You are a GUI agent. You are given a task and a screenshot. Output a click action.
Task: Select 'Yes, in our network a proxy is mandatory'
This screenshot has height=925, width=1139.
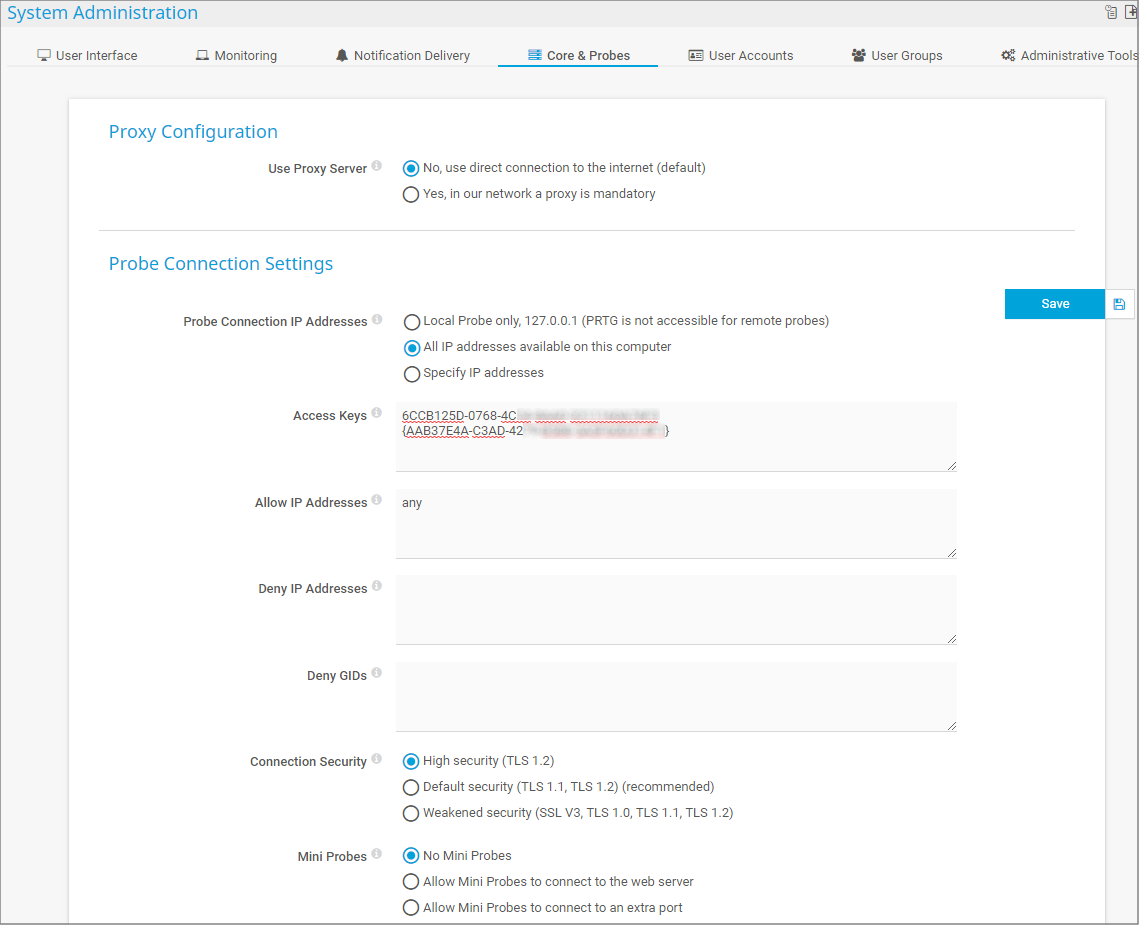click(x=411, y=195)
